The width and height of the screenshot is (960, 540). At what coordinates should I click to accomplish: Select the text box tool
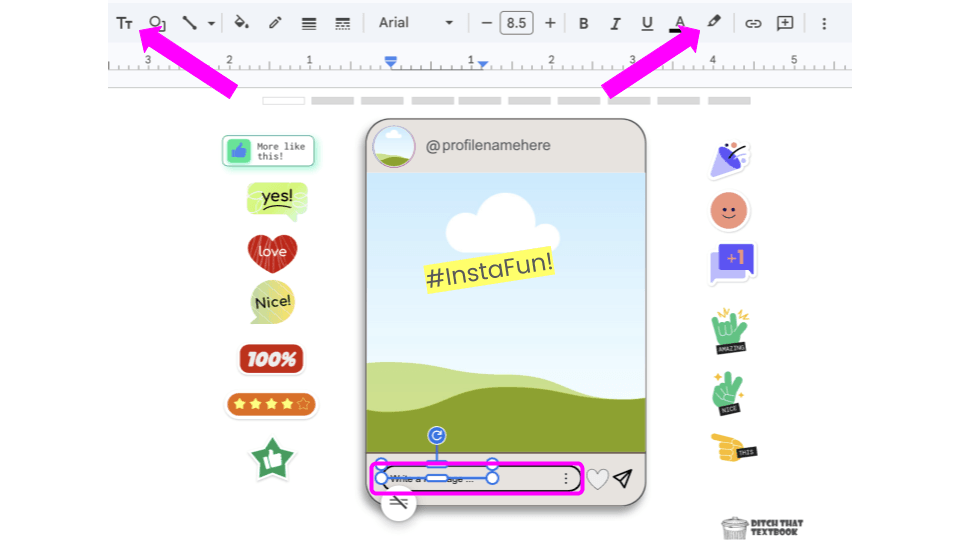pos(124,23)
